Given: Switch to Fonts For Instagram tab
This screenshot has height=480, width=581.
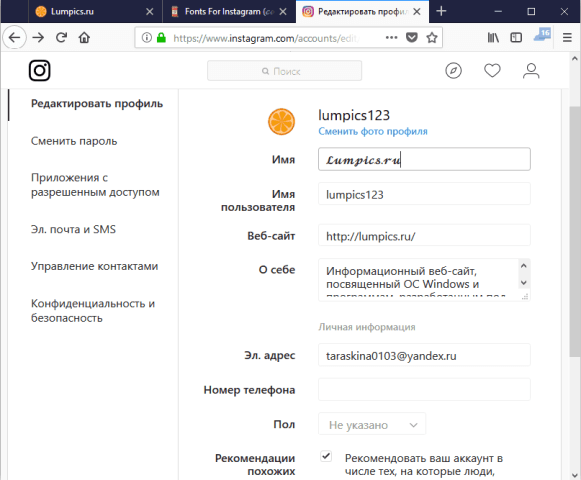Looking at the screenshot, I should coord(229,12).
